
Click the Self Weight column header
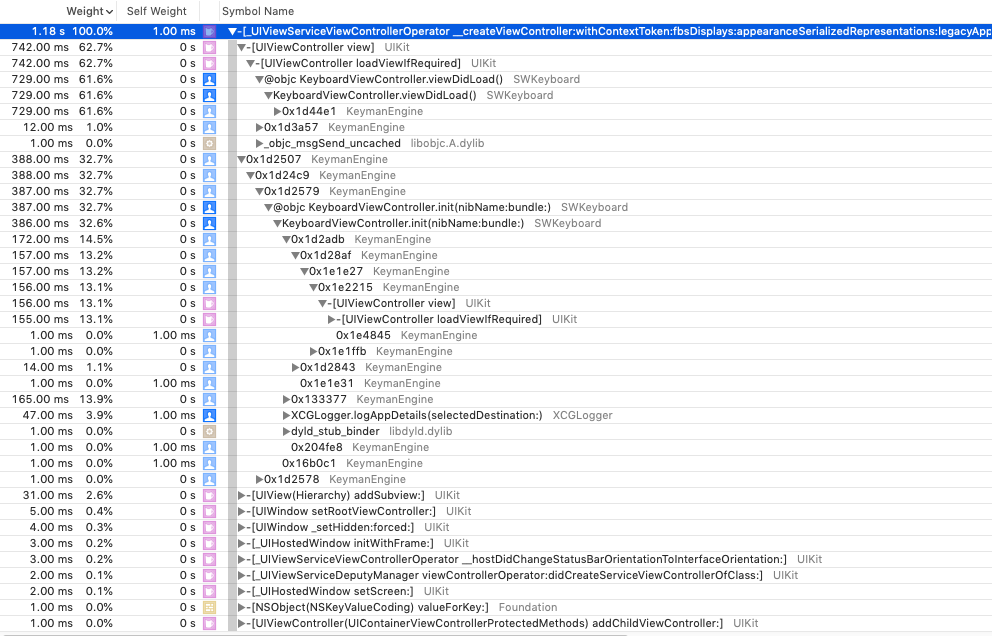(156, 11)
